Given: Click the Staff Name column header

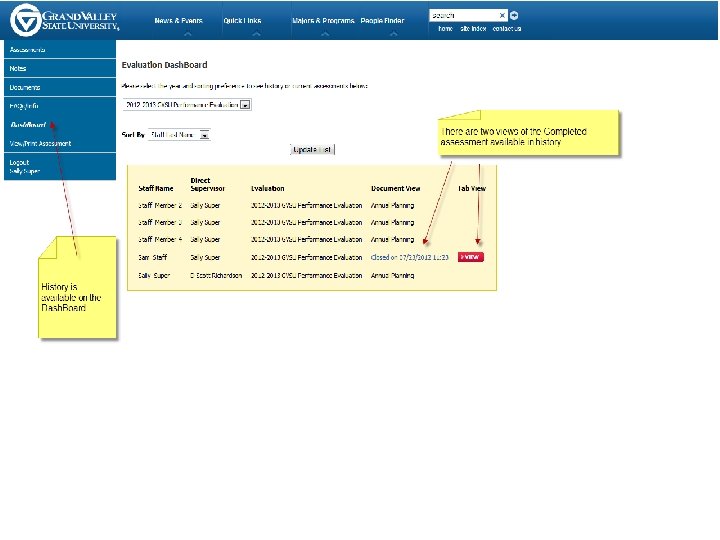Looking at the screenshot, I should click(156, 188).
